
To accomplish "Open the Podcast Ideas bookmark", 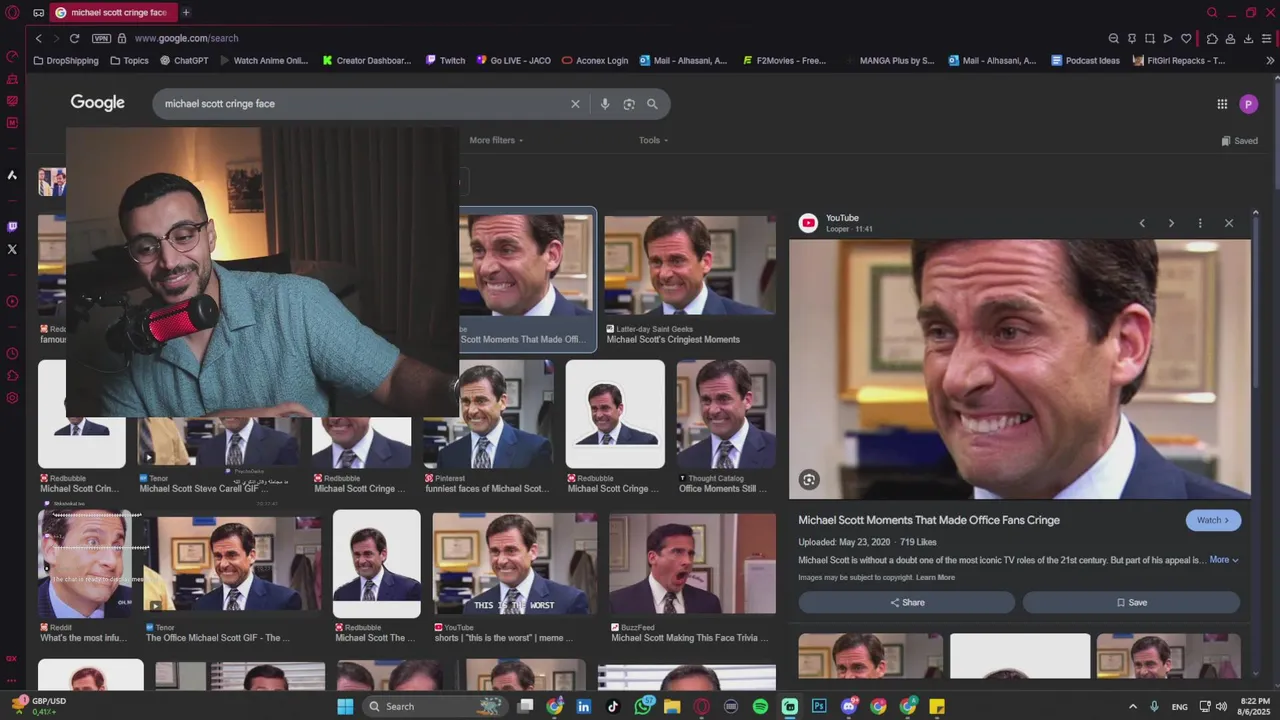I will (x=1085, y=60).
